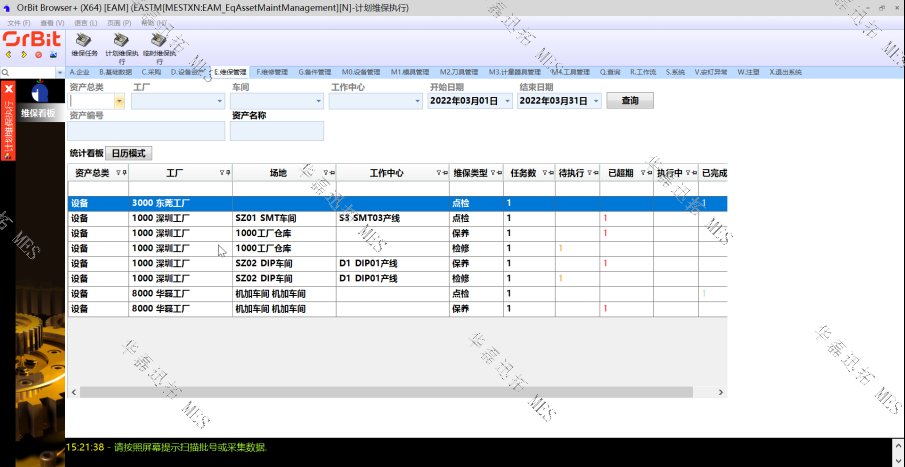Switch to the A.企业 tab
This screenshot has height=467, width=905.
point(80,72)
